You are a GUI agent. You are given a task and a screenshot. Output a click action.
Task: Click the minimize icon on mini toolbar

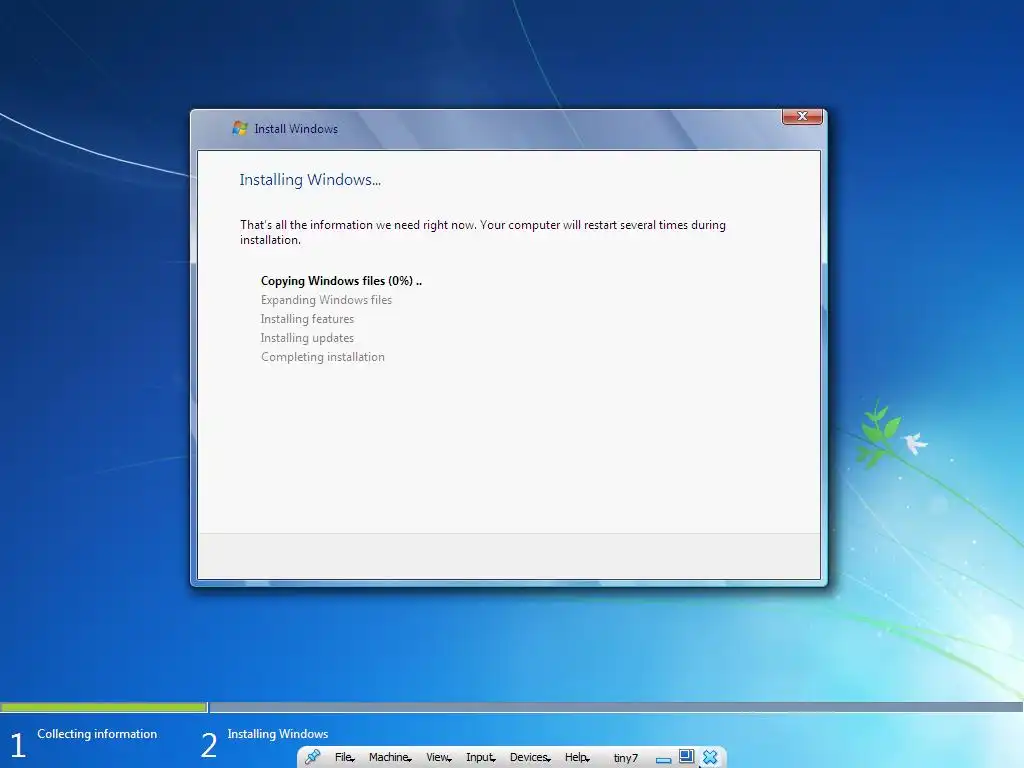pos(664,760)
